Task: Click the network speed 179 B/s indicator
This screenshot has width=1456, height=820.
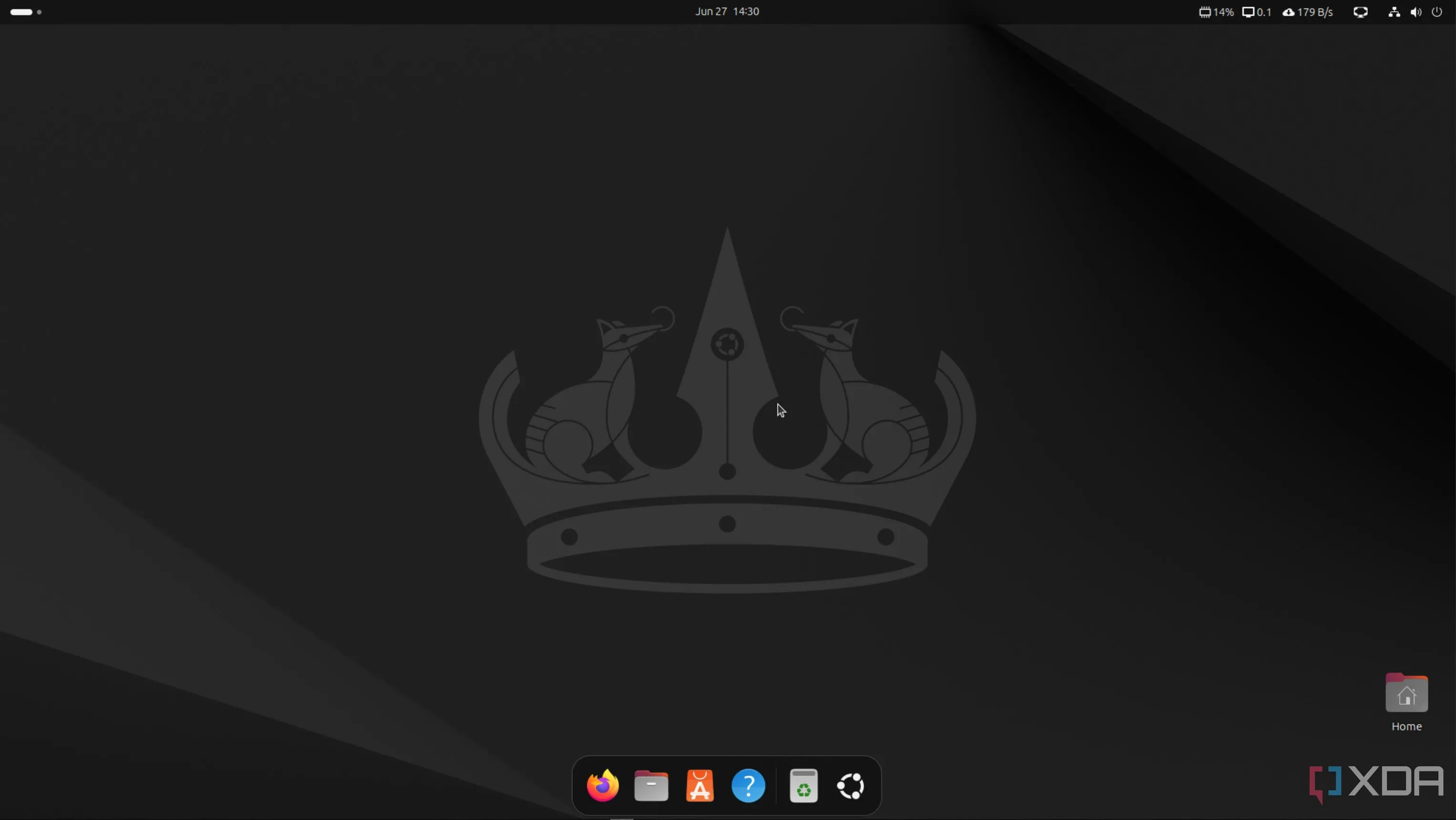Action: pos(1308,12)
